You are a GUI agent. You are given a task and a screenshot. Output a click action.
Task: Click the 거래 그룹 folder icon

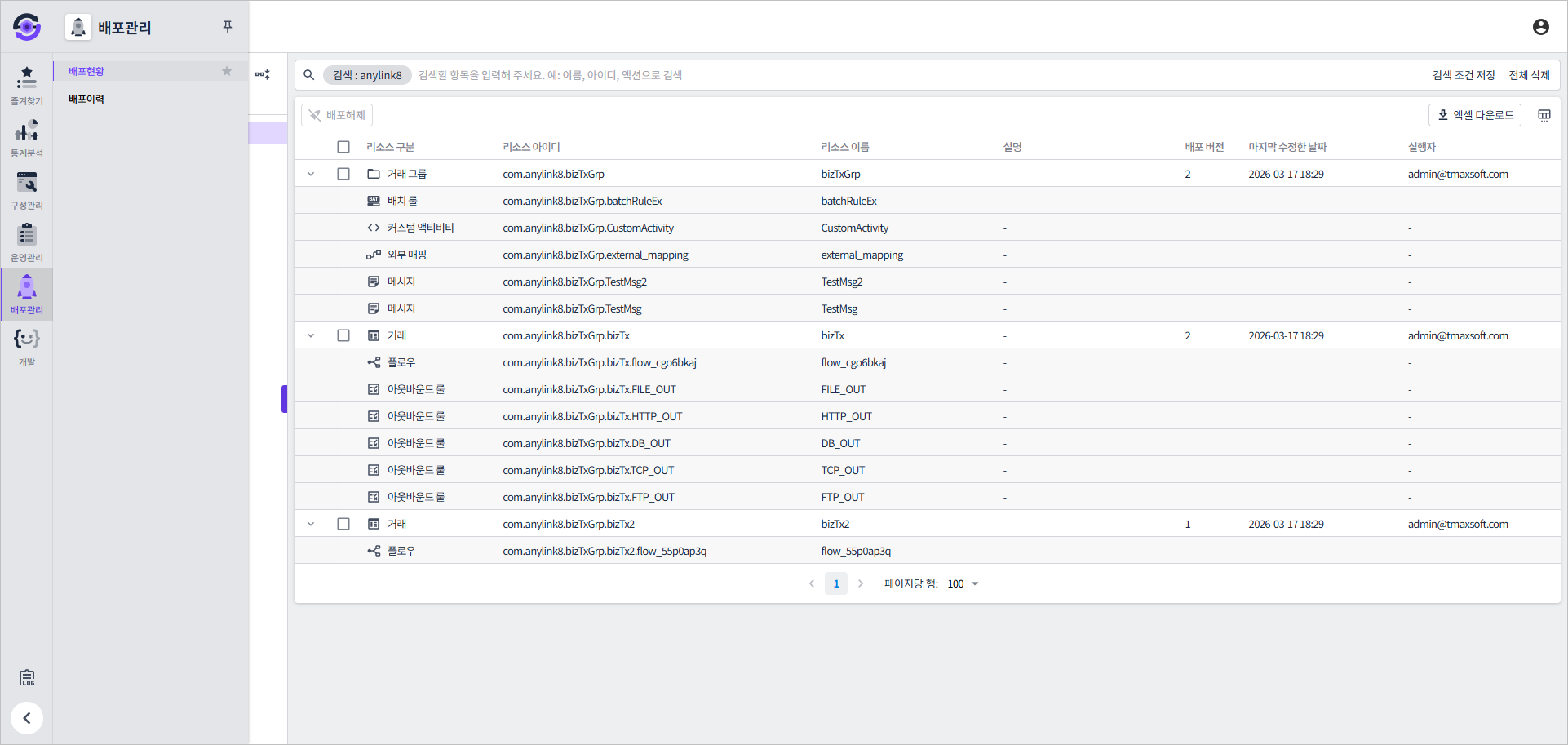(x=374, y=174)
